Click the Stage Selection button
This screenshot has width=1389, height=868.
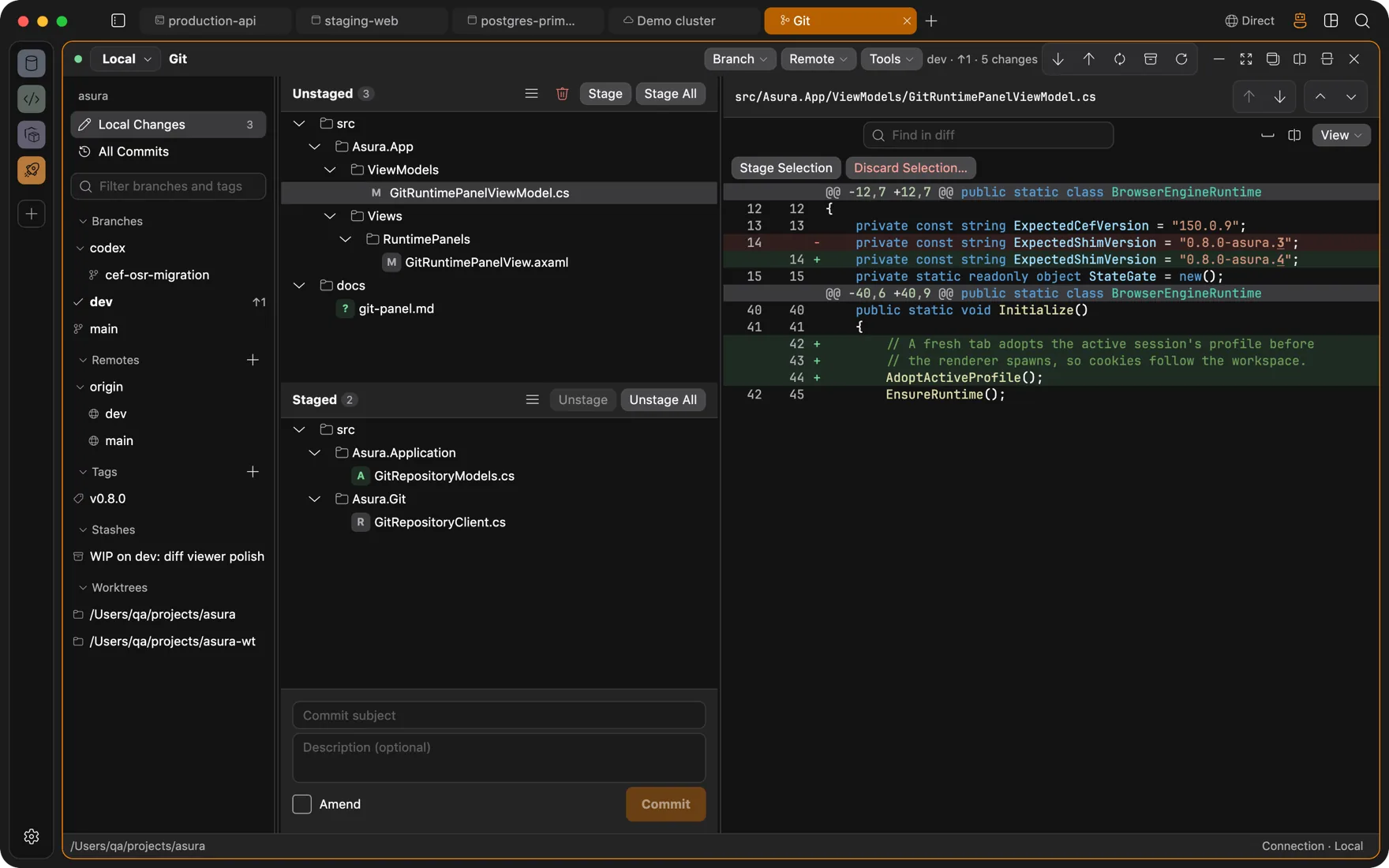785,168
